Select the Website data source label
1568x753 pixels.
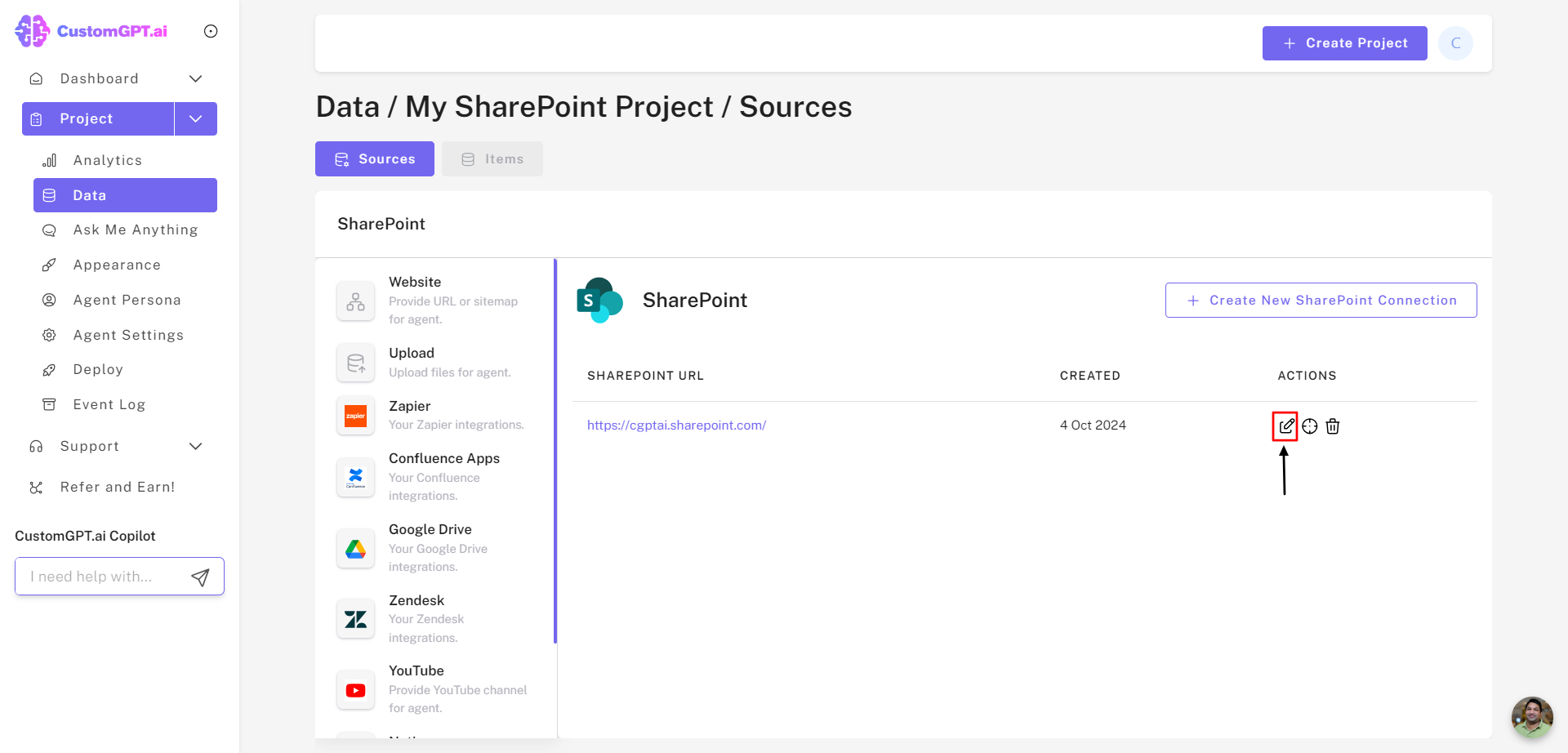pos(415,282)
